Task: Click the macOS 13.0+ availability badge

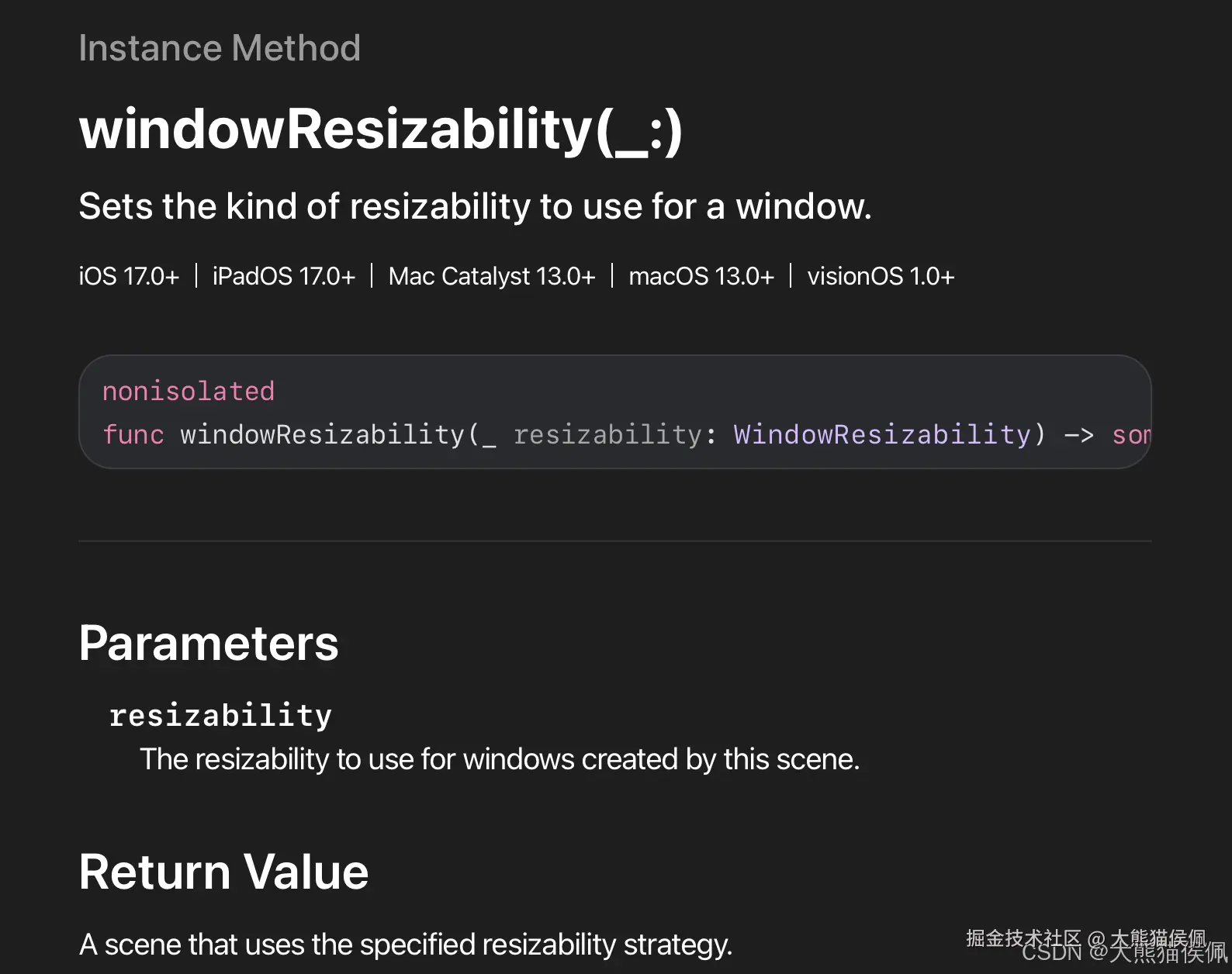Action: click(701, 276)
